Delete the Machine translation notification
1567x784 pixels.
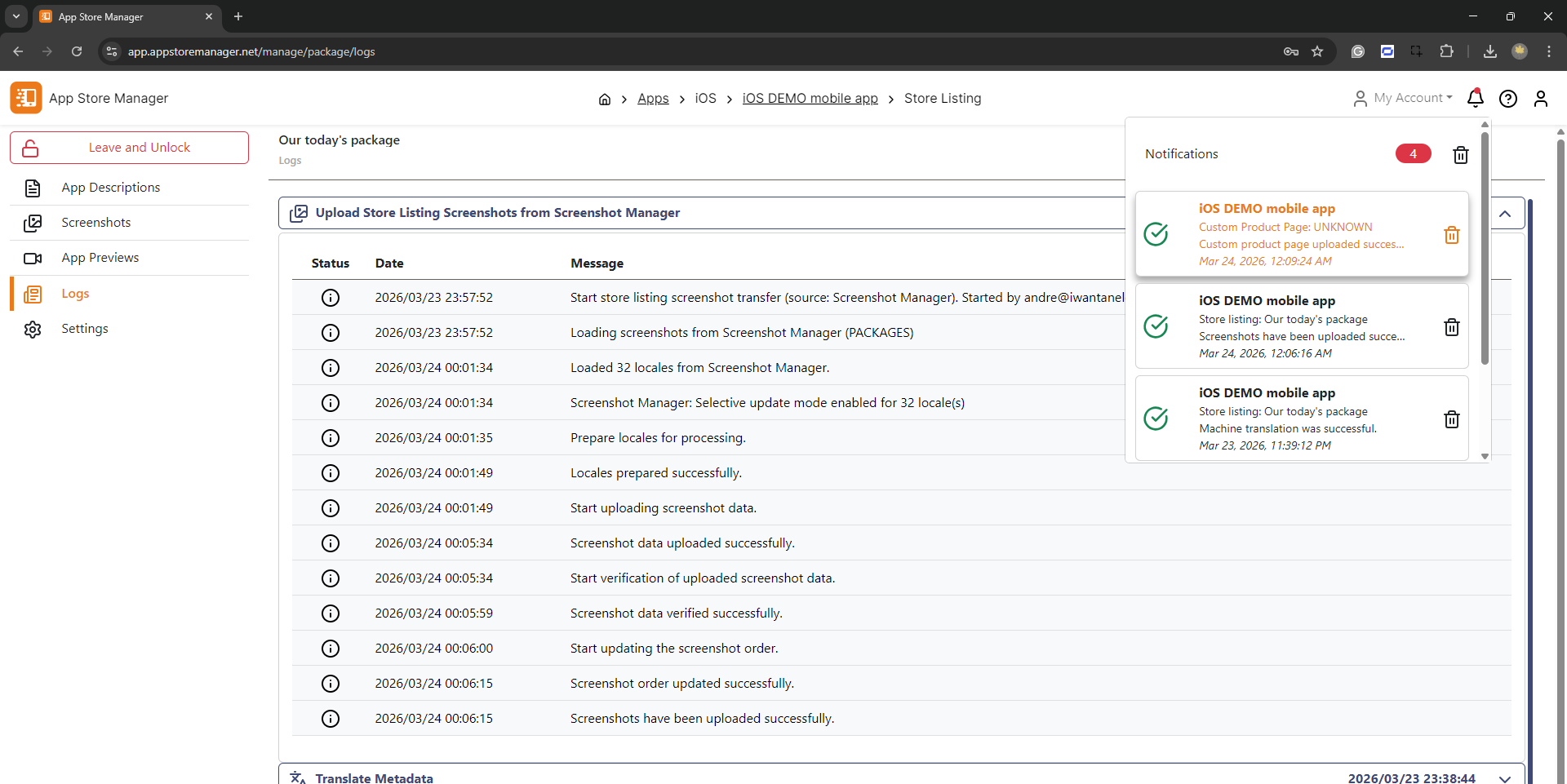(x=1451, y=419)
